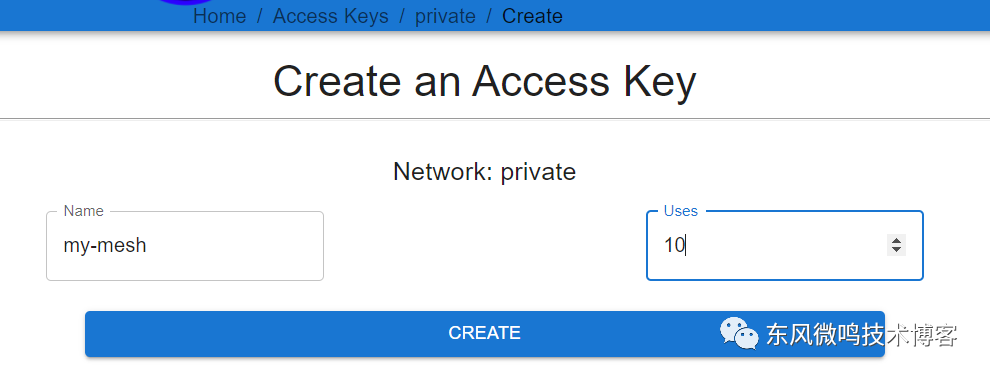The image size is (990, 379).
Task: Click the slash between Home and Access Keys
Action: (259, 16)
